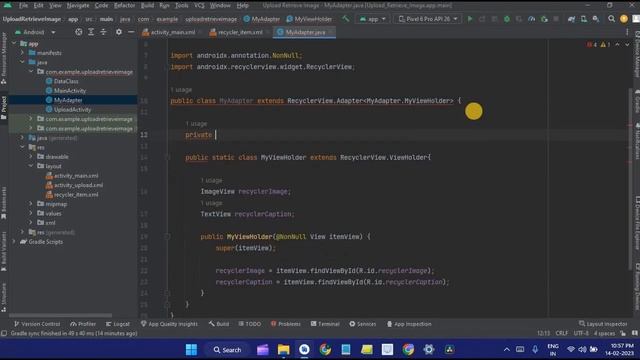Open the app run configuration dropdown
This screenshot has height=360, width=640.
pos(372,19)
